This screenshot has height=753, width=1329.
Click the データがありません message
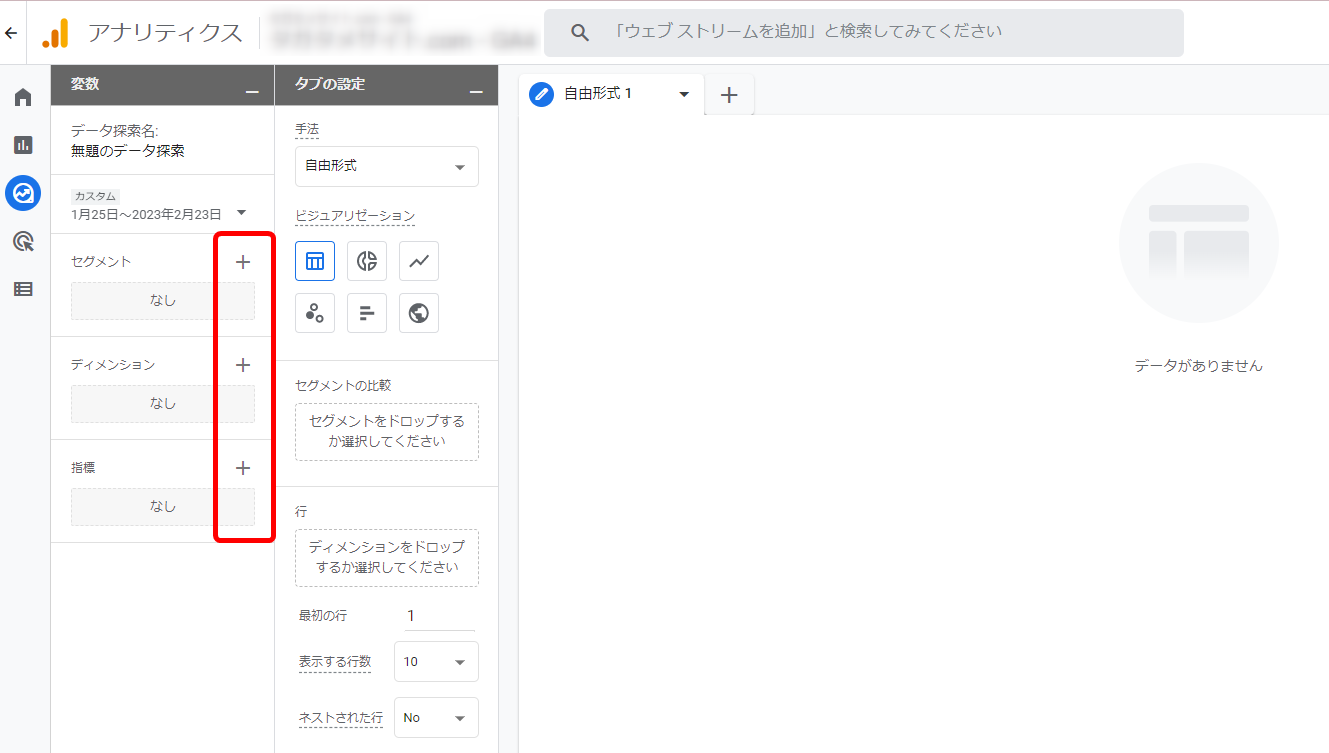click(1198, 366)
